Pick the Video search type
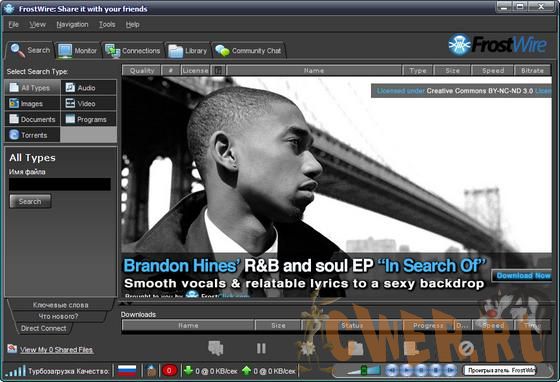The height and width of the screenshot is (382, 560). click(89, 104)
